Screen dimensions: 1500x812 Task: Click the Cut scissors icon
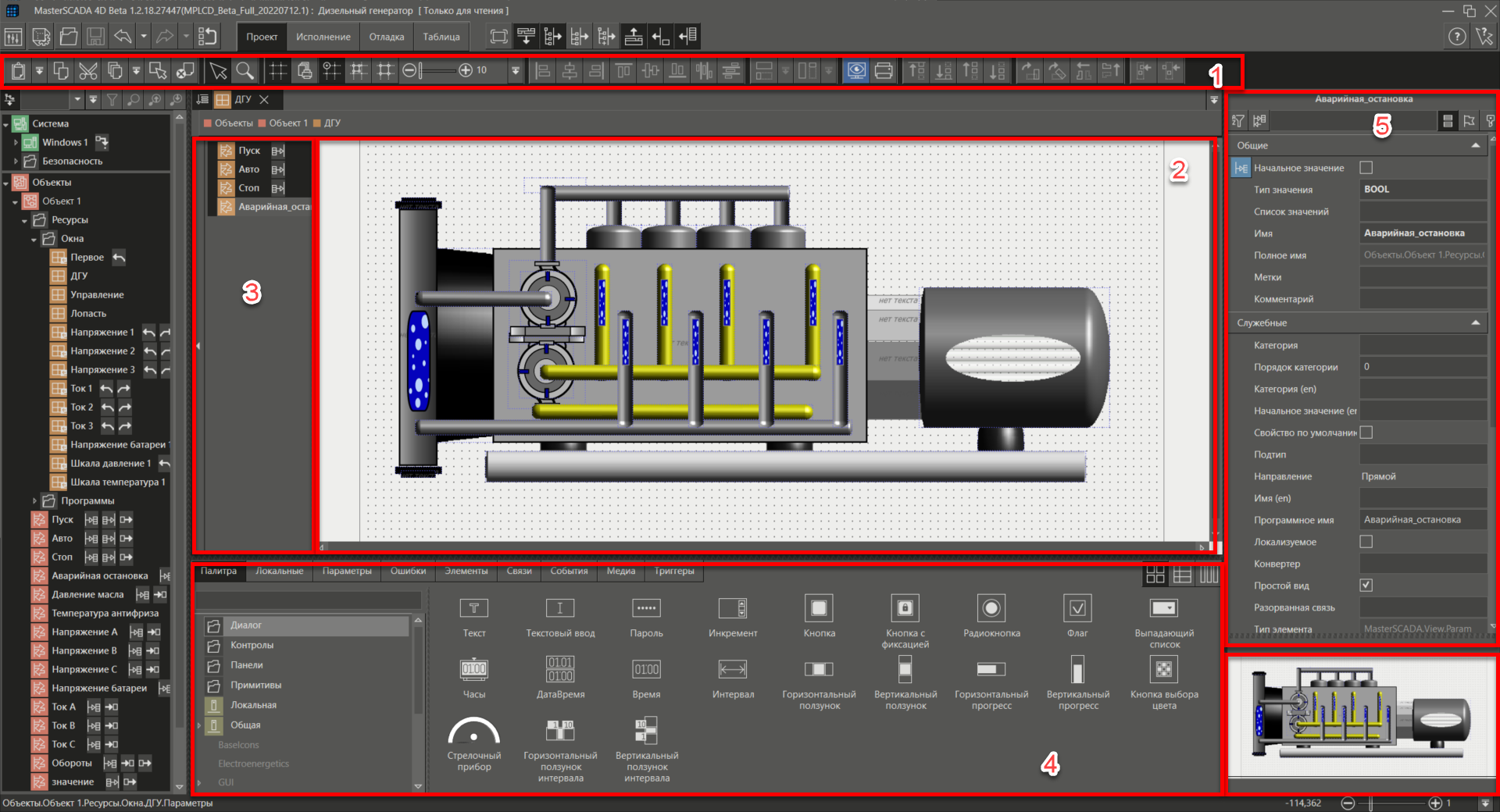(x=88, y=70)
